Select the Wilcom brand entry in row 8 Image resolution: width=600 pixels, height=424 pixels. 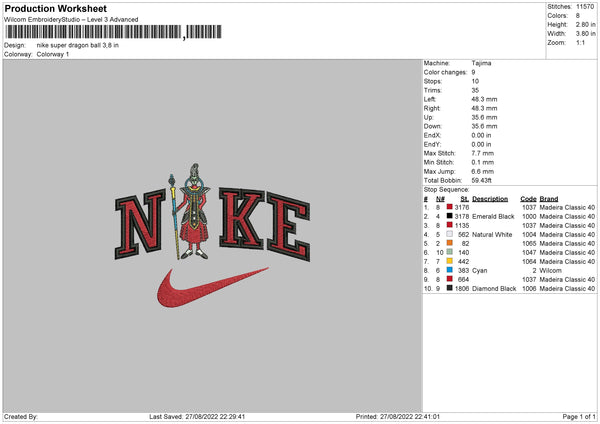[550, 271]
